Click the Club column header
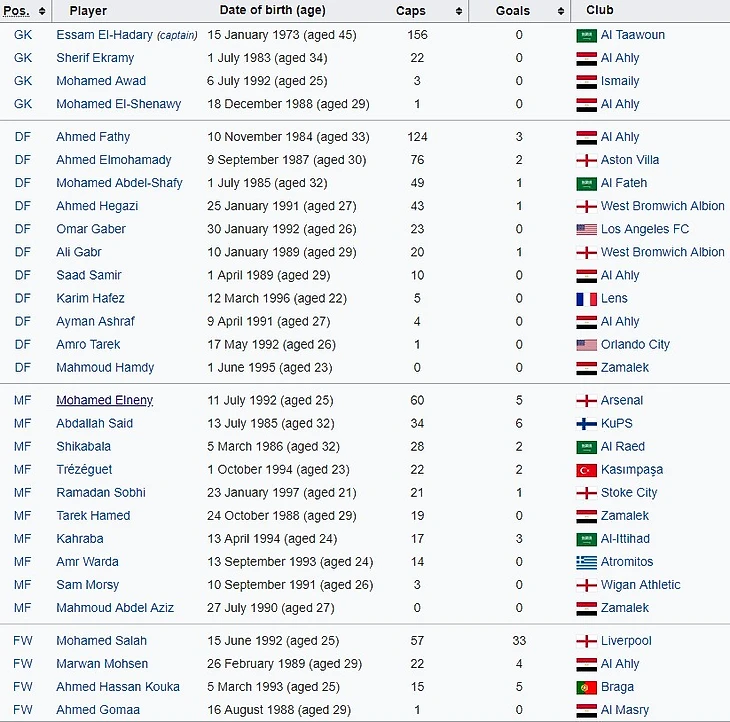Viewport: 730px width, 722px height. point(600,11)
